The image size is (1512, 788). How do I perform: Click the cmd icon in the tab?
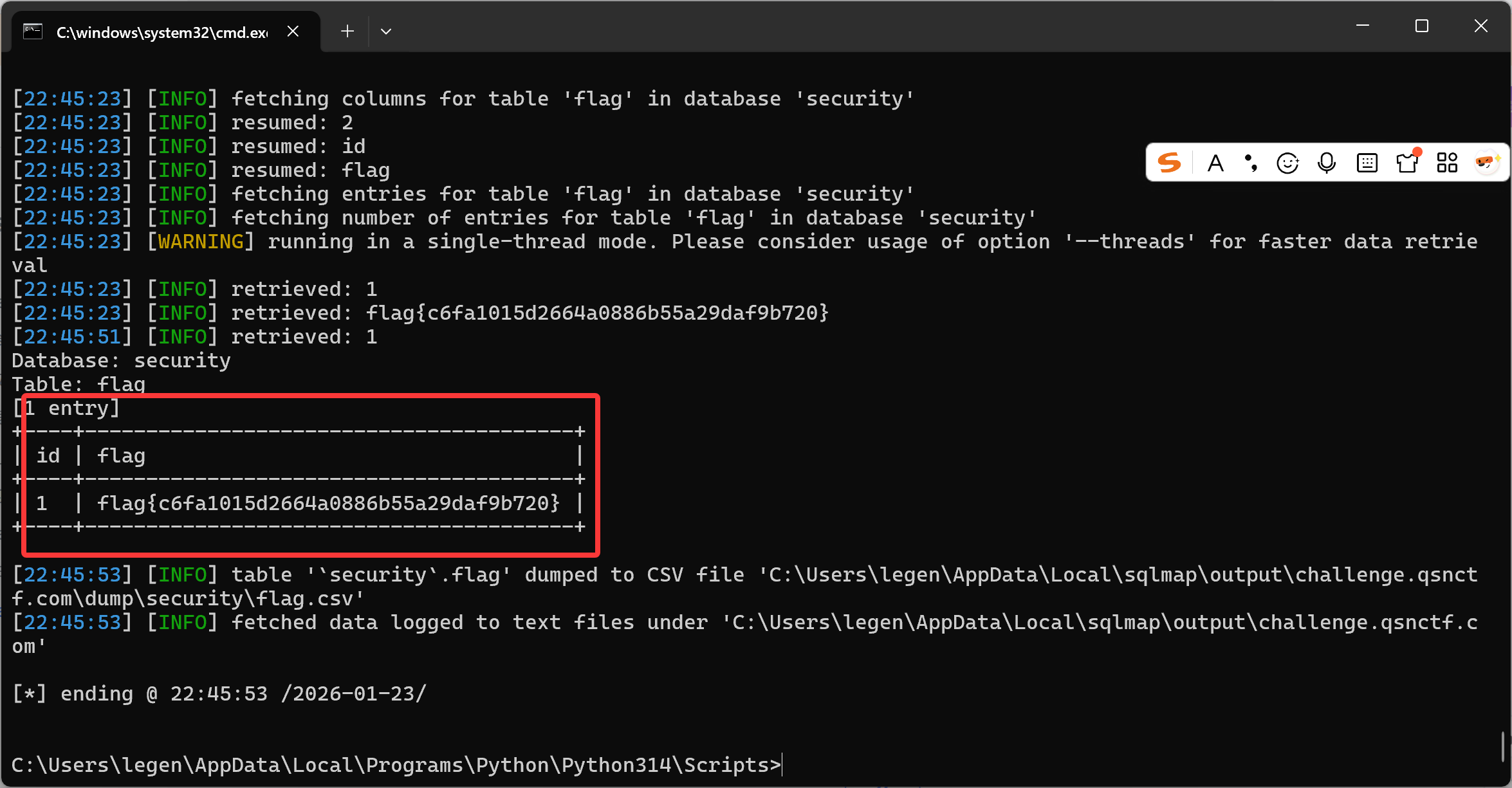[x=33, y=32]
